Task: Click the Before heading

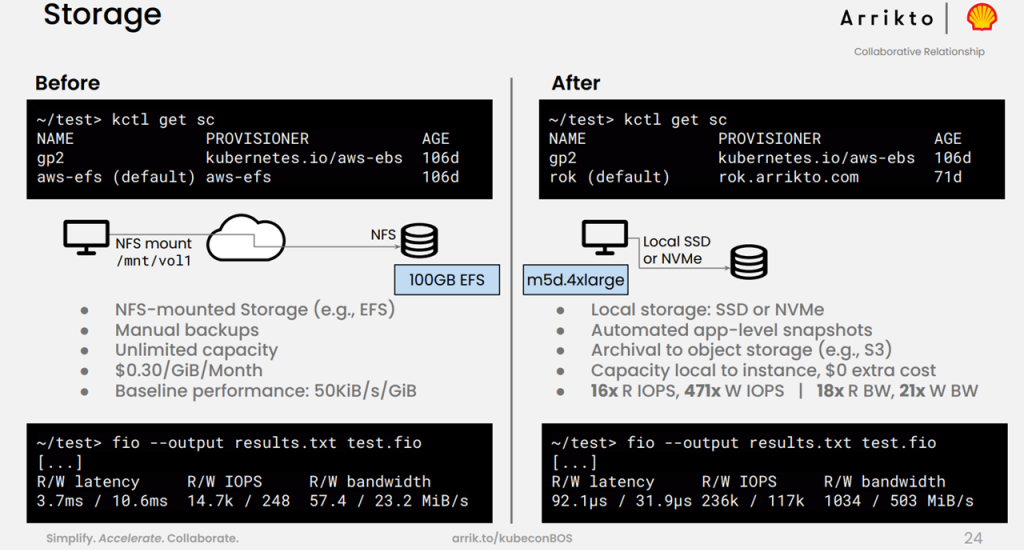Action: click(x=67, y=83)
